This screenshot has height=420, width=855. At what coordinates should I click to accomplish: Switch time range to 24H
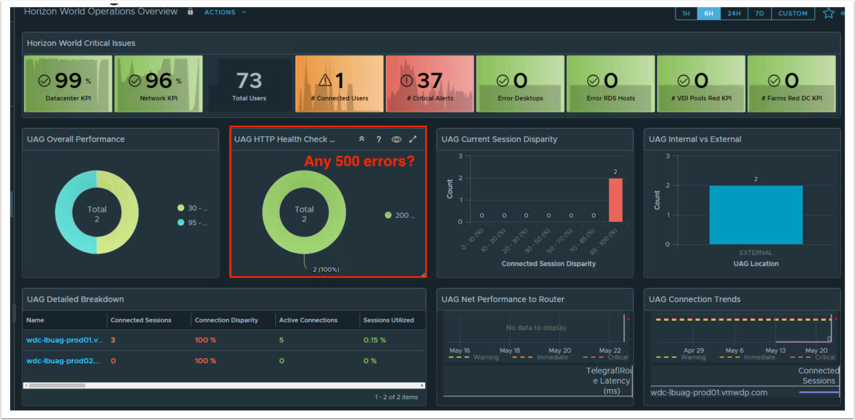[x=734, y=14]
